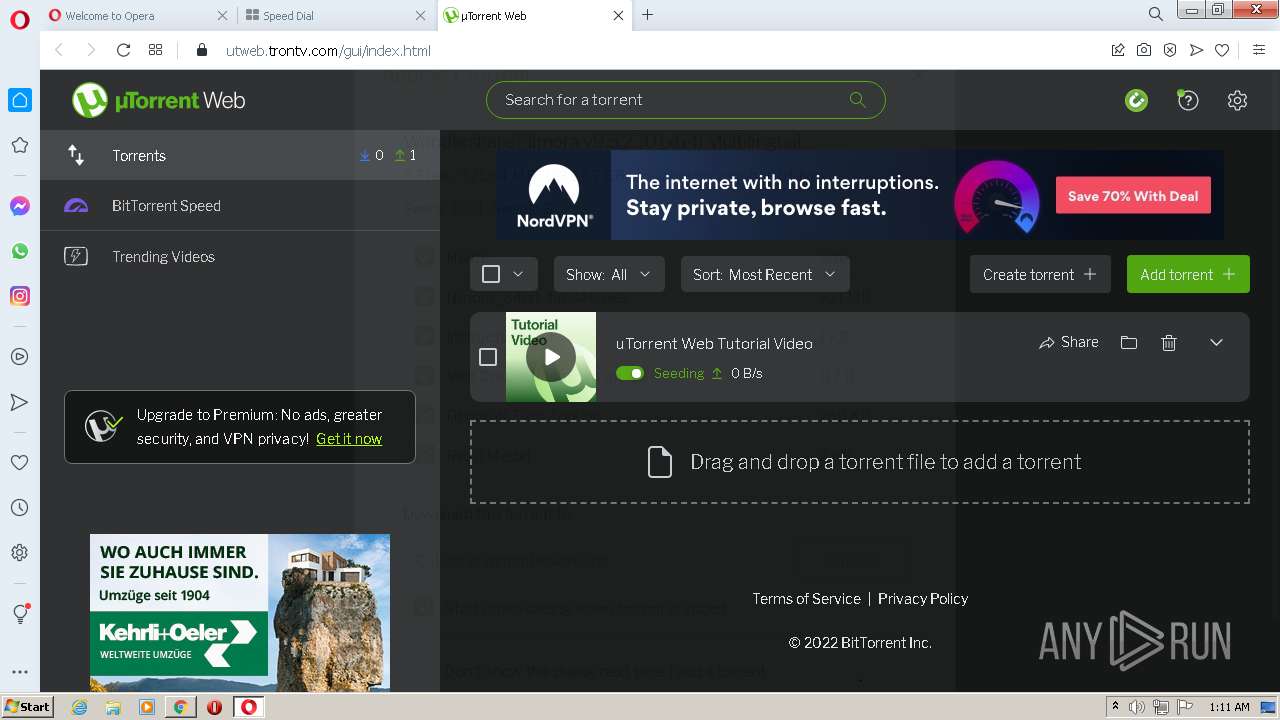Share the uTorrent Web Tutorial Video
The height and width of the screenshot is (720, 1280).
click(x=1069, y=342)
